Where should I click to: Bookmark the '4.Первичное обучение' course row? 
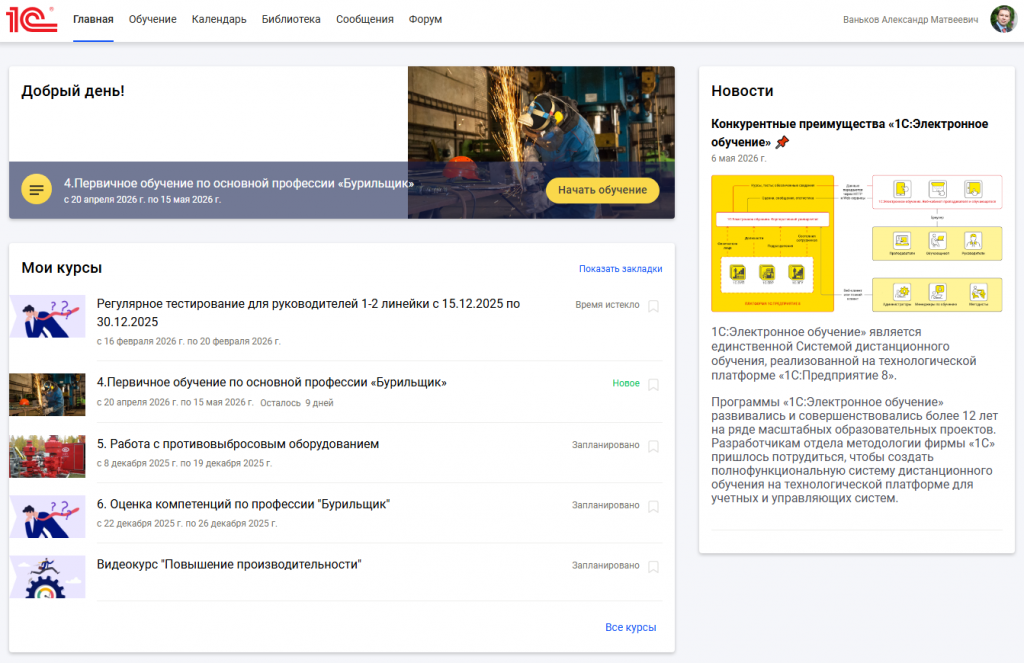(x=653, y=384)
